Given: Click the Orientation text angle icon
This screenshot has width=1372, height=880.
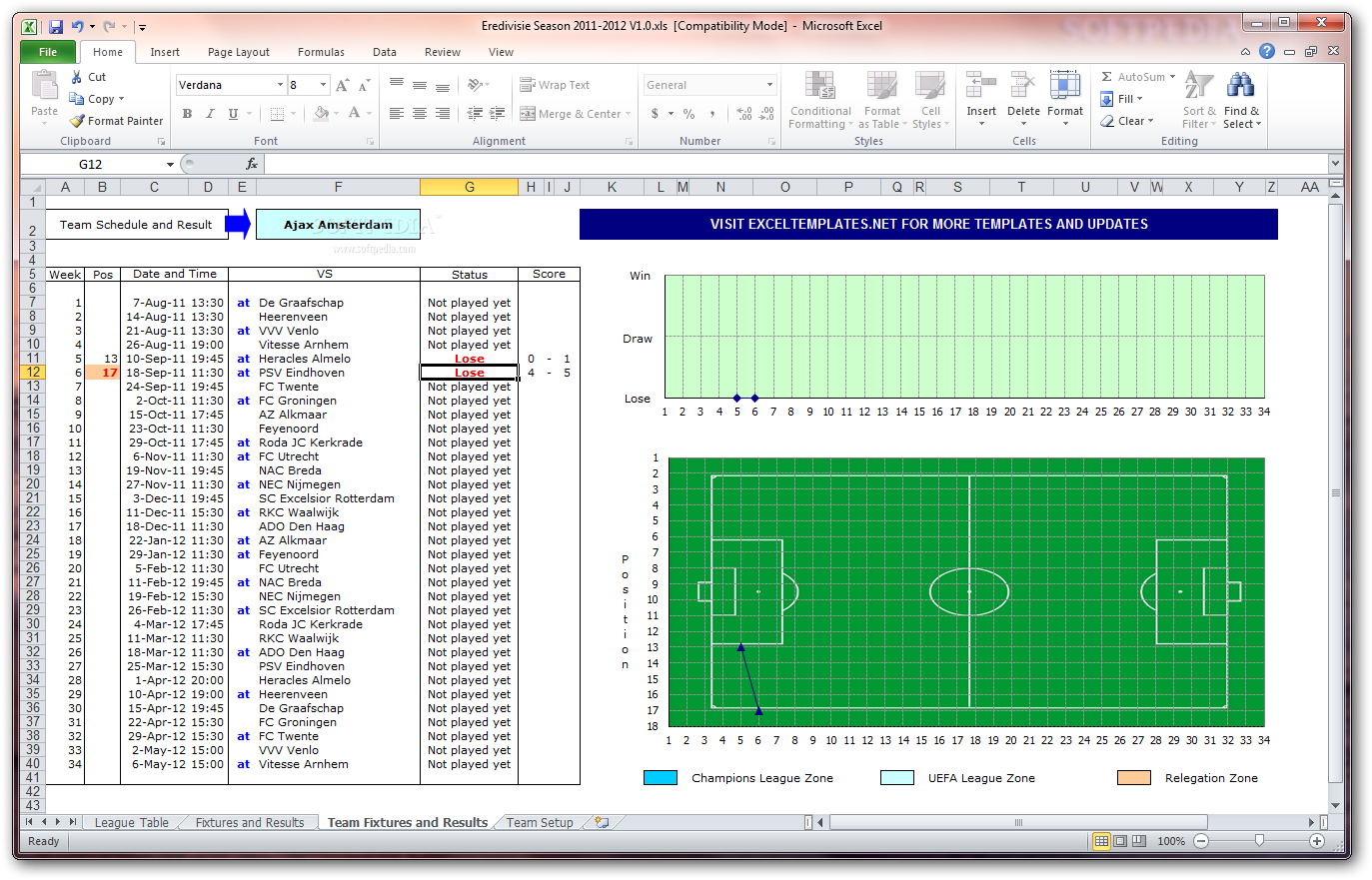Looking at the screenshot, I should [x=476, y=85].
